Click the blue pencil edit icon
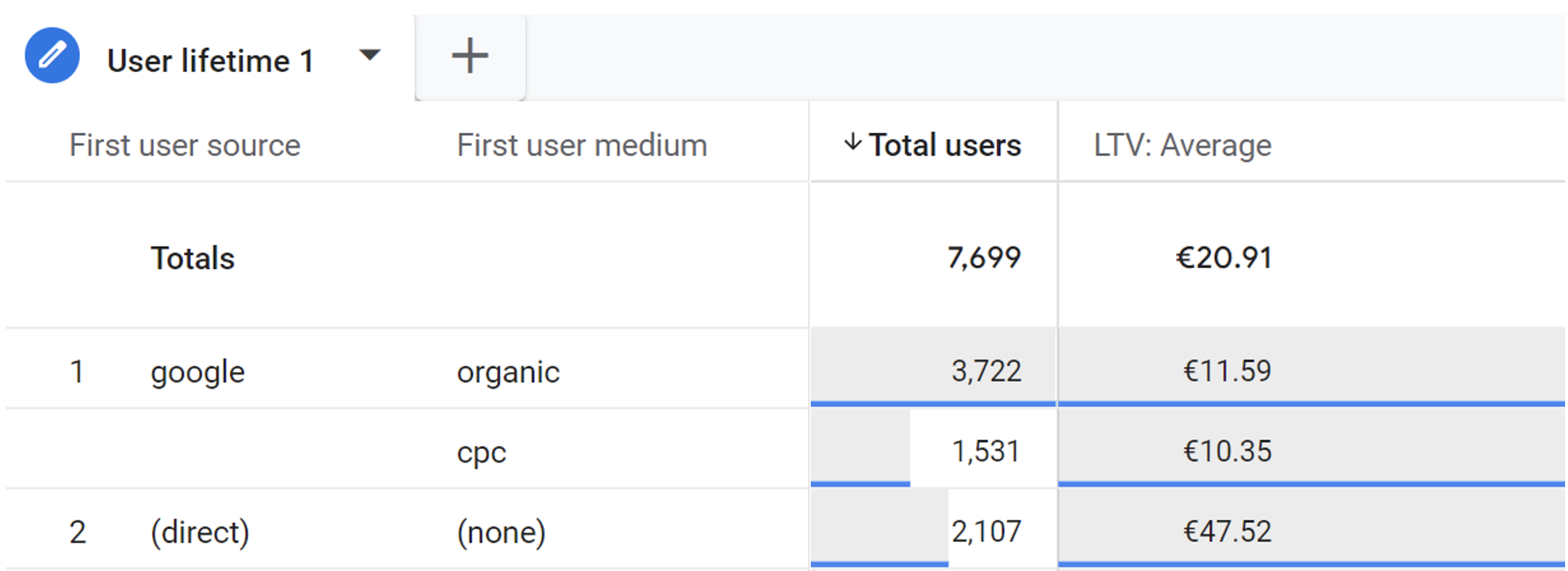This screenshot has width=1568, height=571. [52, 55]
